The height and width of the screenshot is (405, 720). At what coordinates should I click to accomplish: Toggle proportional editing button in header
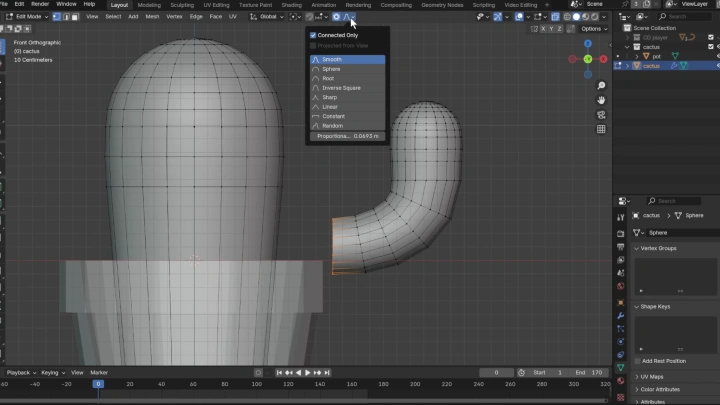pos(338,17)
